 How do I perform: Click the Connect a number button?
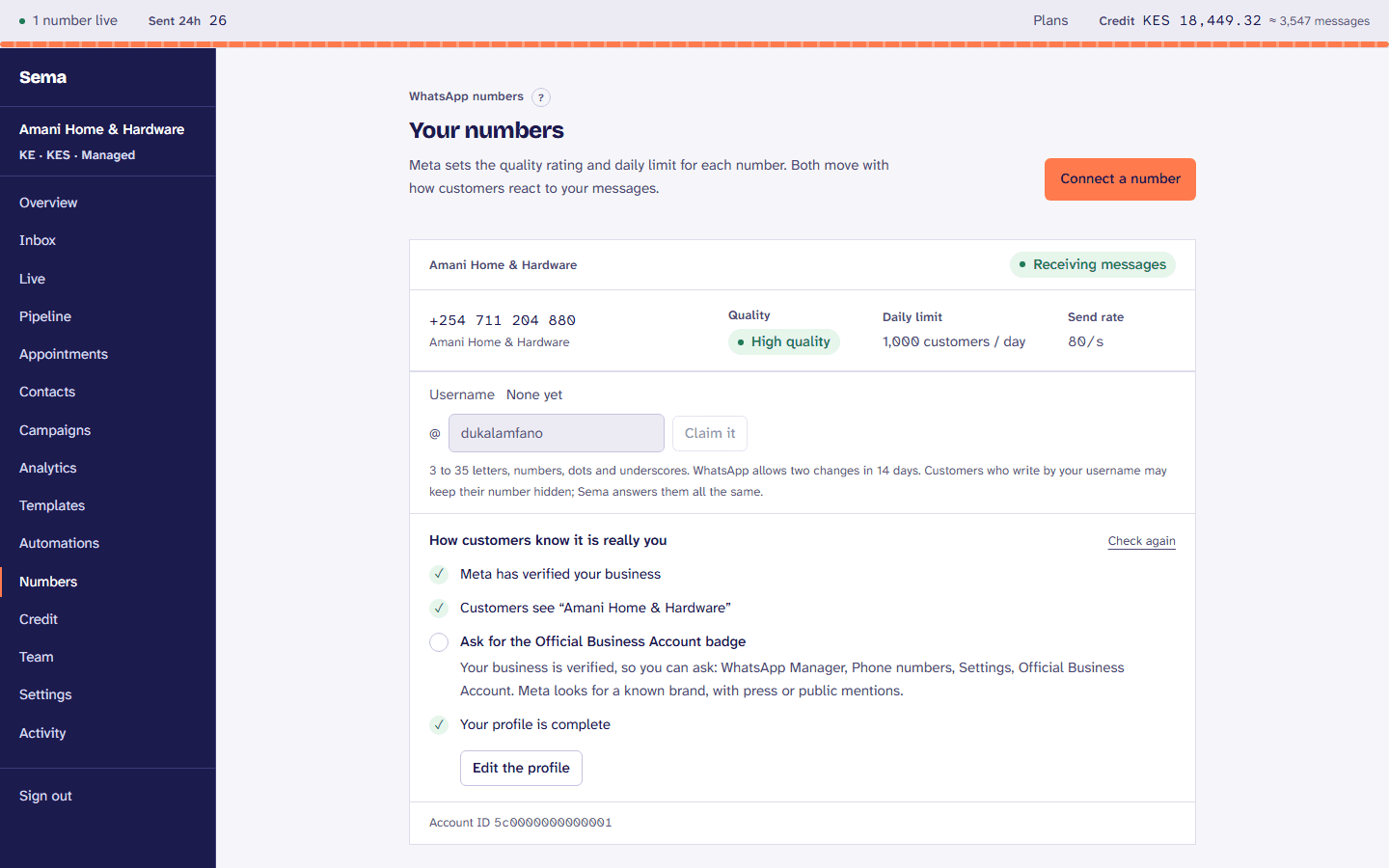click(1120, 179)
